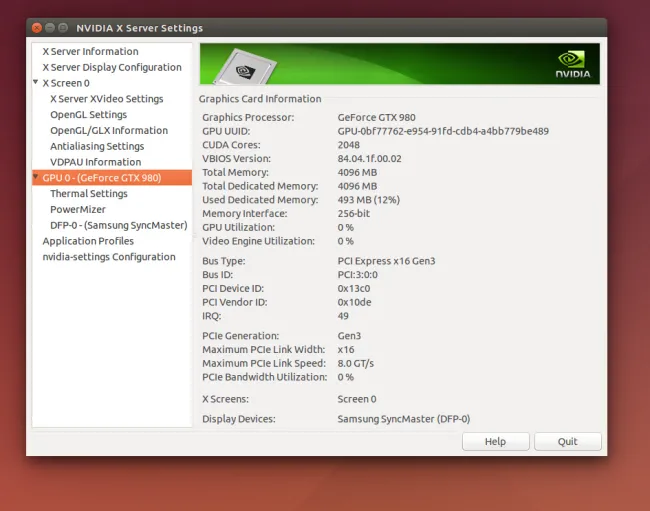Open OpenGL Settings page

[88, 114]
